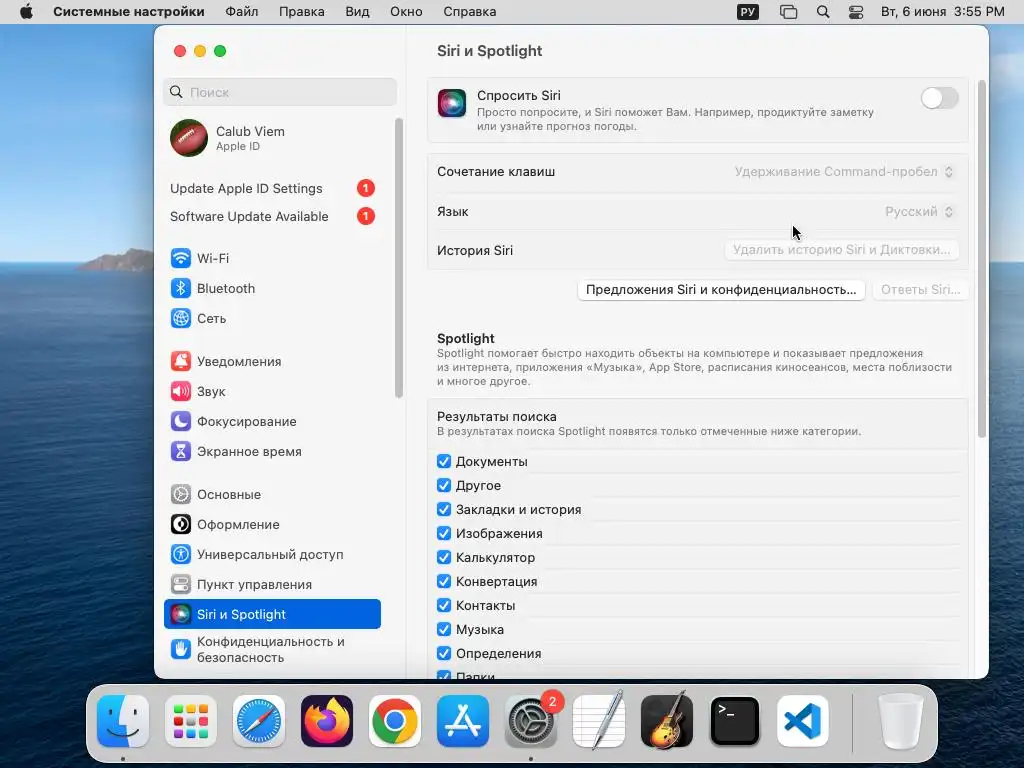Uncheck the Контакты checkbox
1024x768 pixels.
pyautogui.click(x=444, y=605)
